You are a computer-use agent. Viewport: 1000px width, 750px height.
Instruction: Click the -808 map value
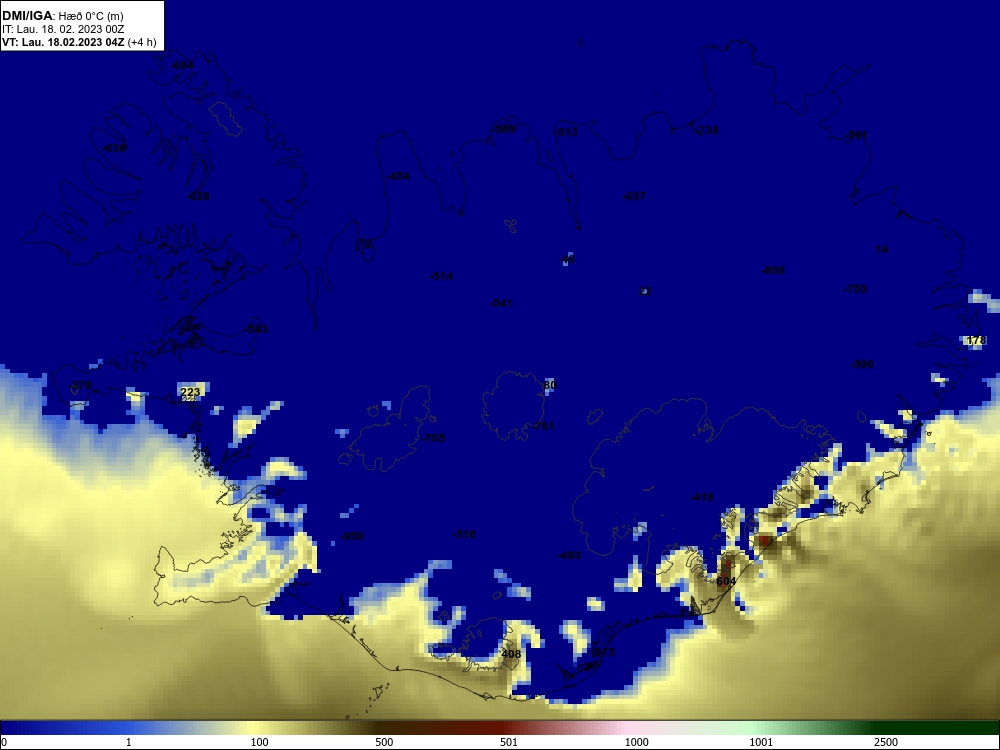tap(773, 270)
